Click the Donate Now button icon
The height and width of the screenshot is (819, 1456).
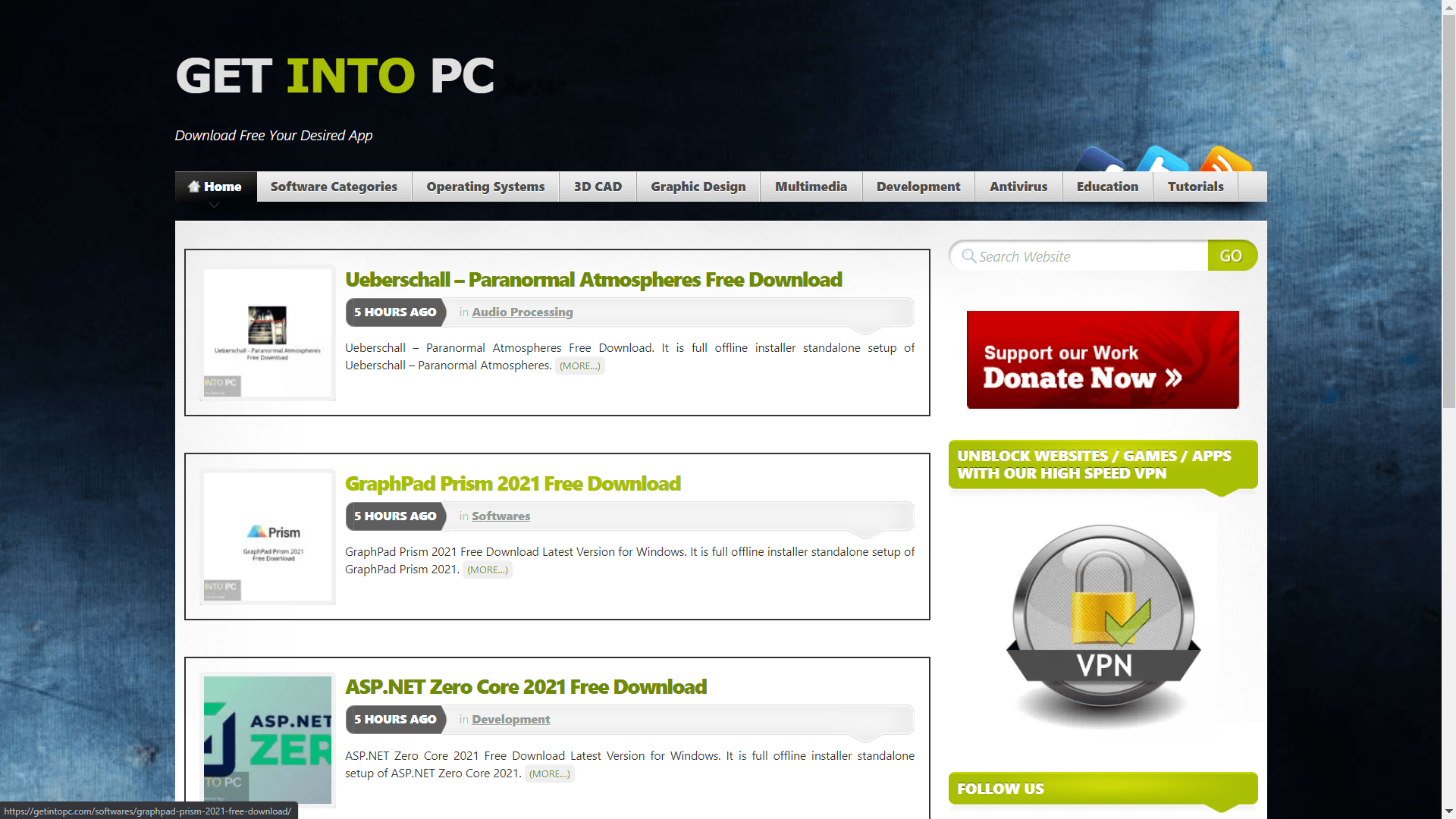[x=1102, y=359]
